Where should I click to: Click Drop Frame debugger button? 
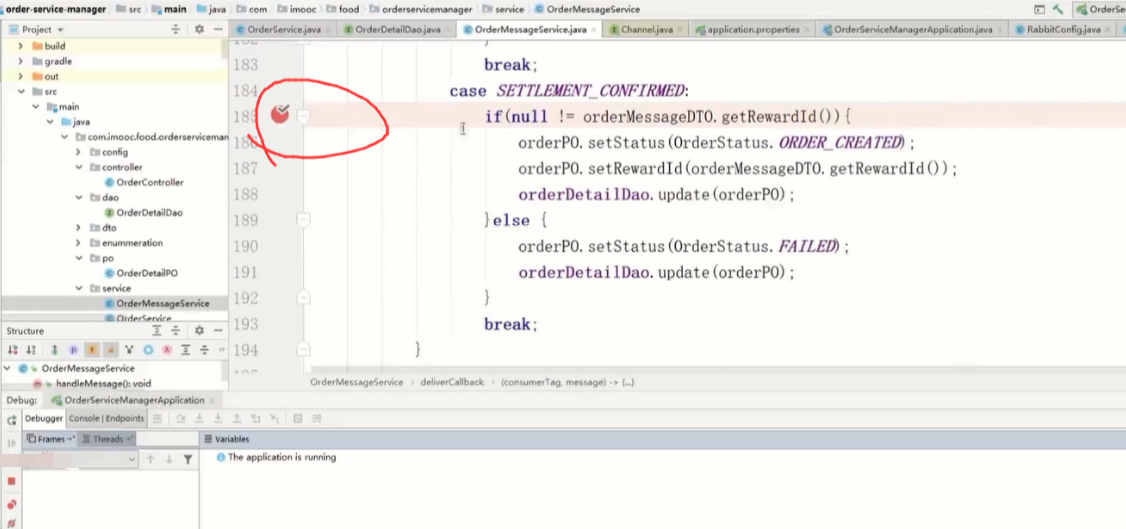(x=256, y=418)
